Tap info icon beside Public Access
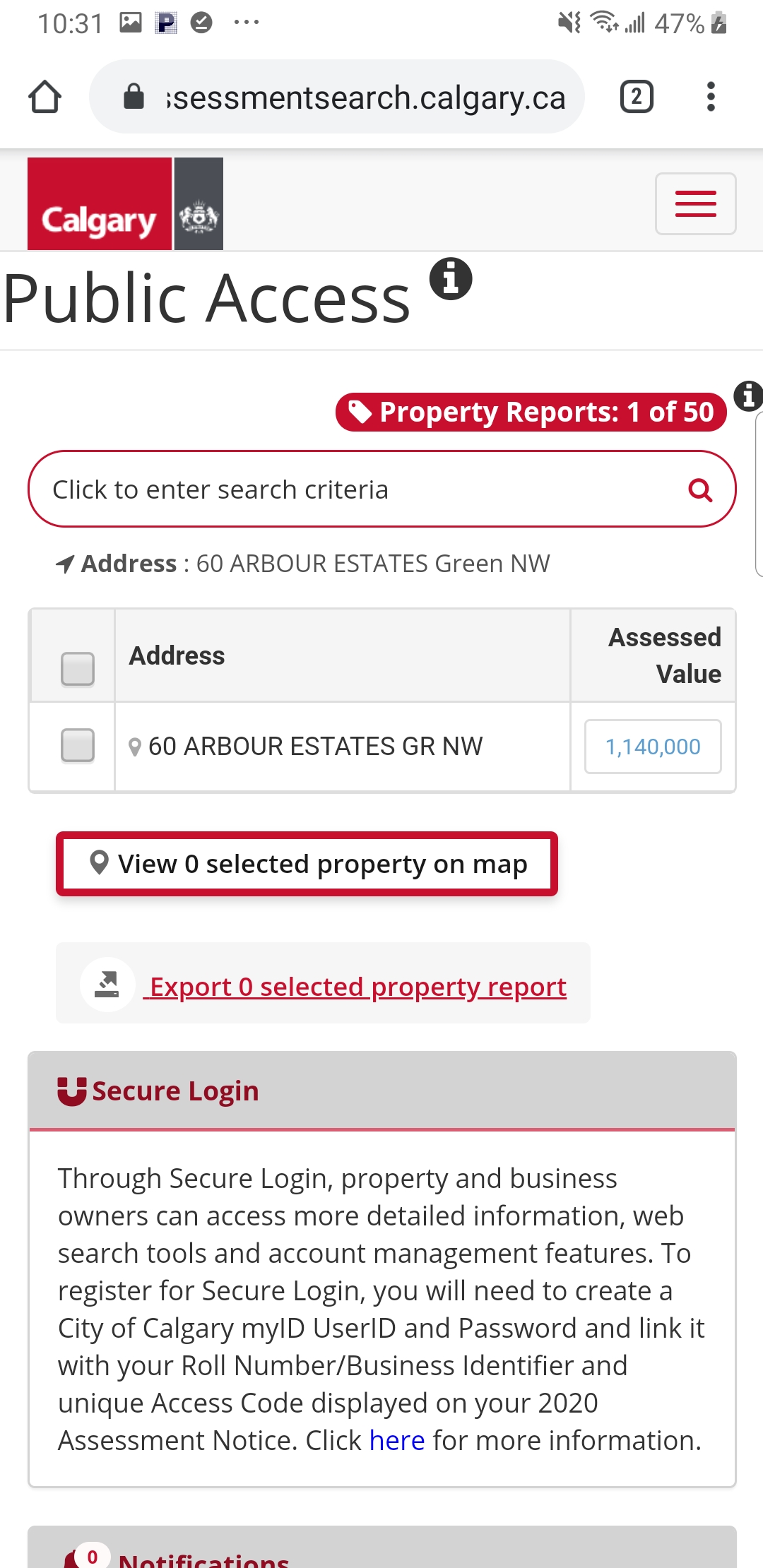The image size is (763, 1568). coord(451,278)
